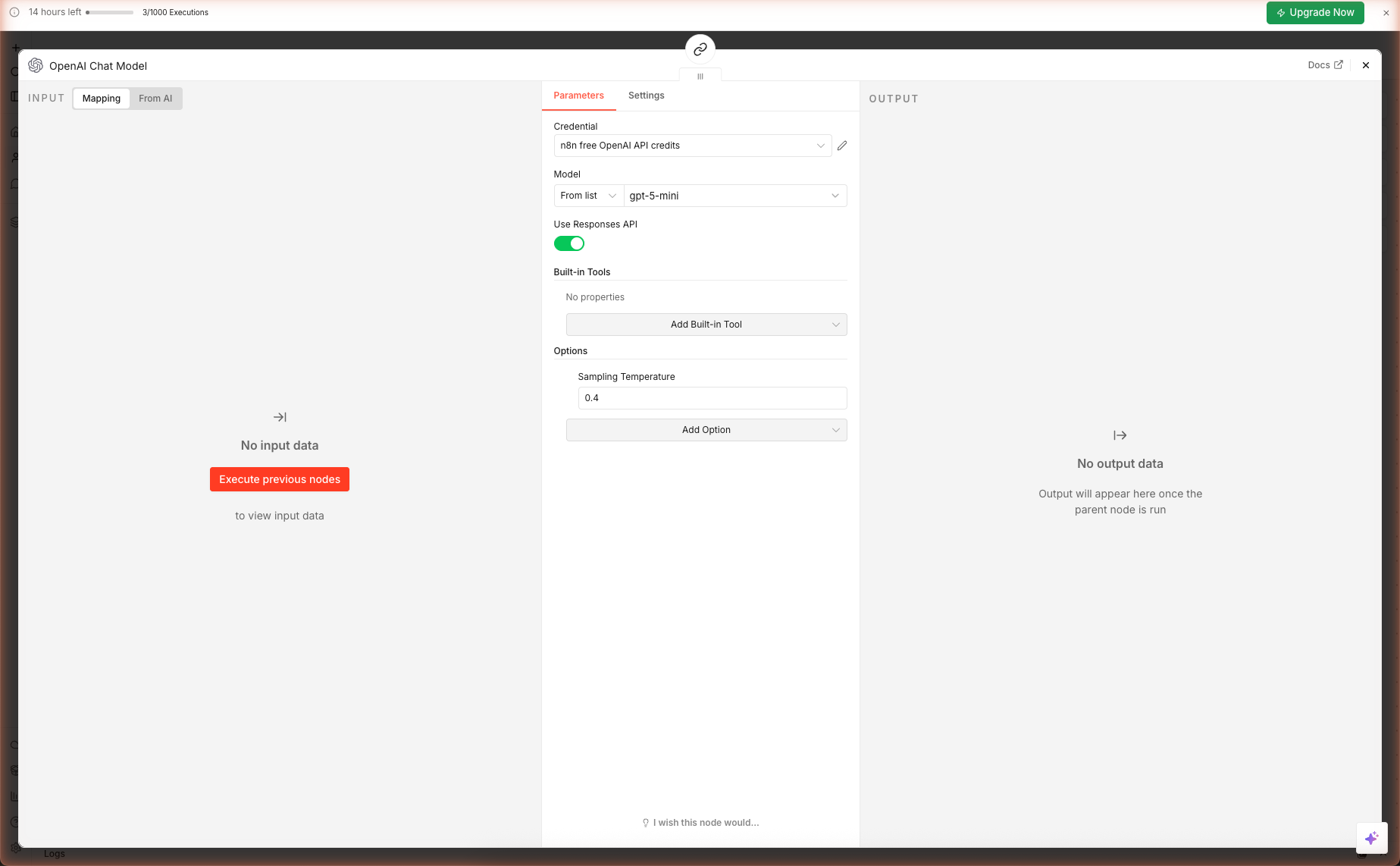Click the Sampling Temperature input field
The height and width of the screenshot is (866, 1400).
pos(712,398)
